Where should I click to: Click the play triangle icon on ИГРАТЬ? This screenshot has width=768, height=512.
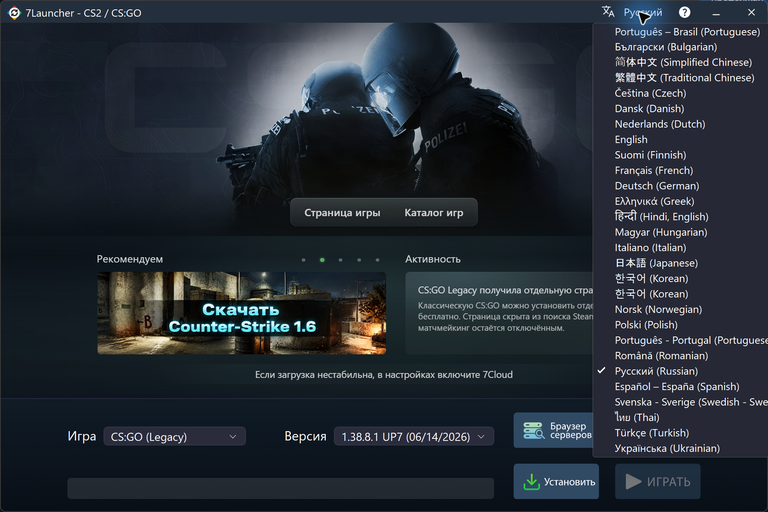click(633, 482)
